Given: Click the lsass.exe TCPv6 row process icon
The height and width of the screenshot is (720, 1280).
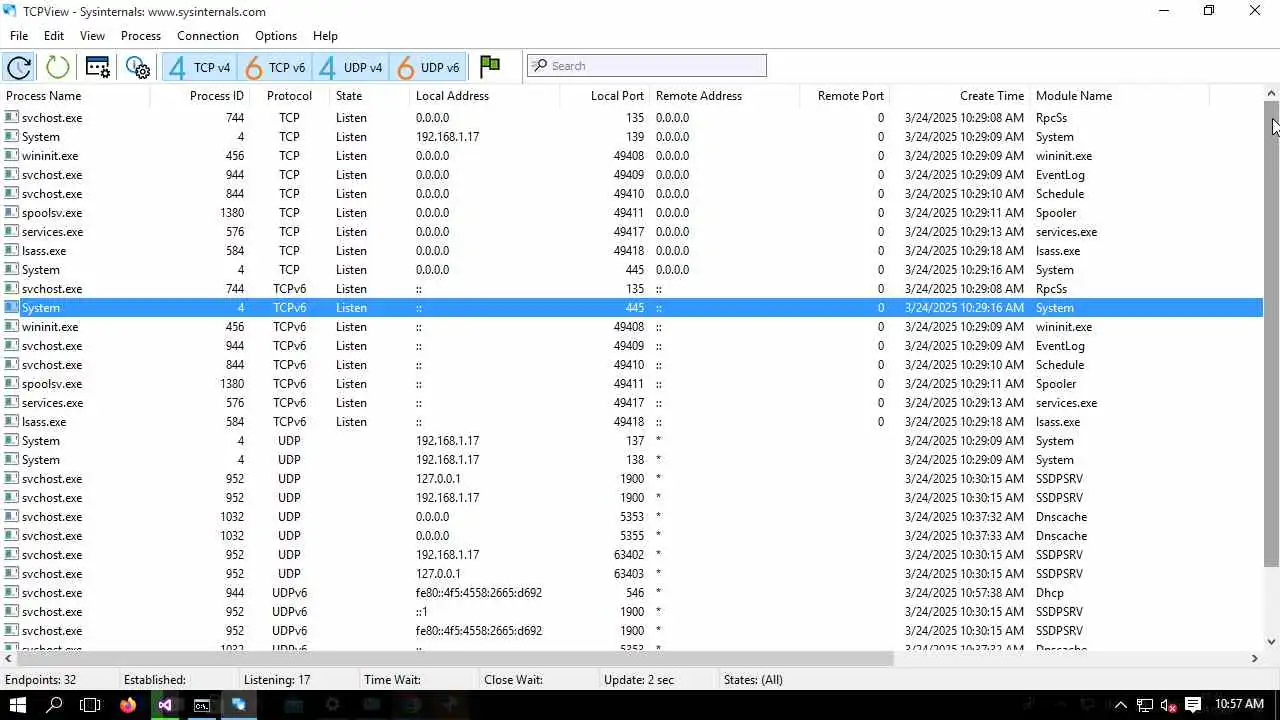Looking at the screenshot, I should 12,422.
